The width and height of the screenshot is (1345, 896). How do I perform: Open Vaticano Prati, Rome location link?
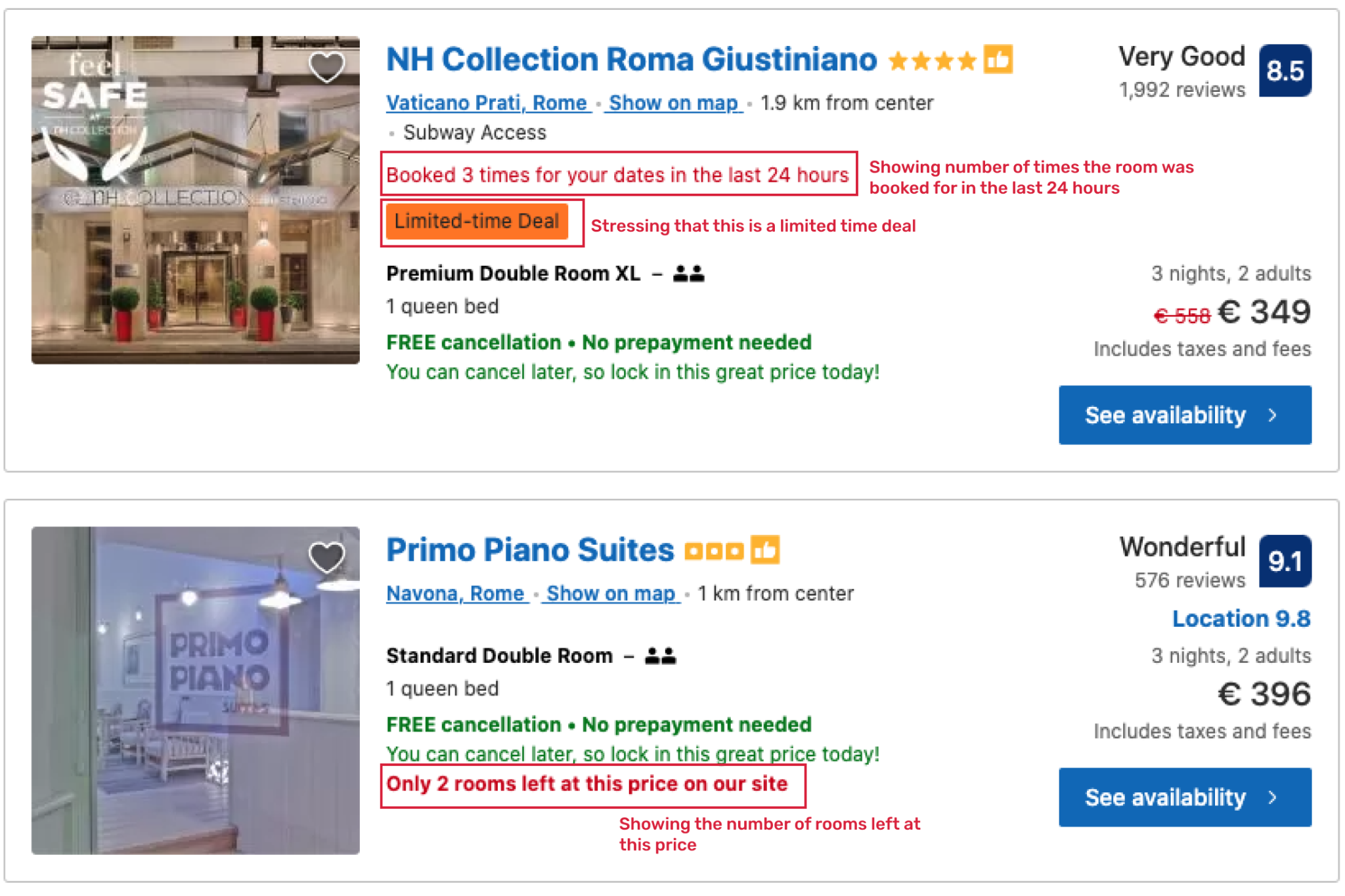click(x=487, y=102)
